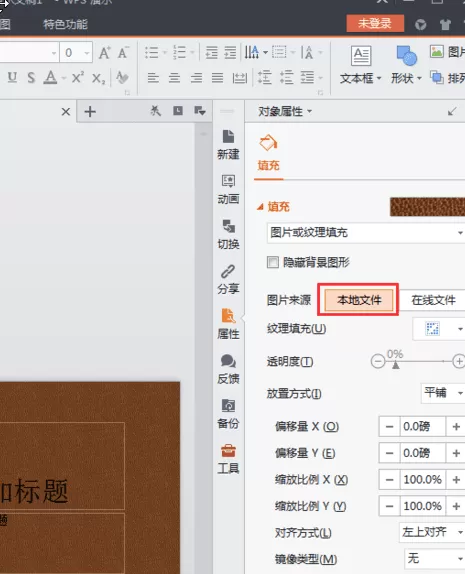The image size is (465, 574).
Task: Decrease 偏移量 Y value
Action: tap(389, 453)
